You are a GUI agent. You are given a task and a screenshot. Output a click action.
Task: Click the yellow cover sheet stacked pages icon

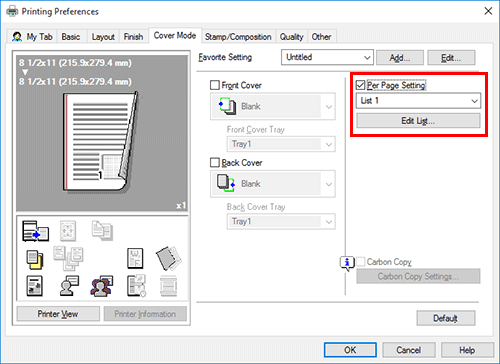click(35, 260)
